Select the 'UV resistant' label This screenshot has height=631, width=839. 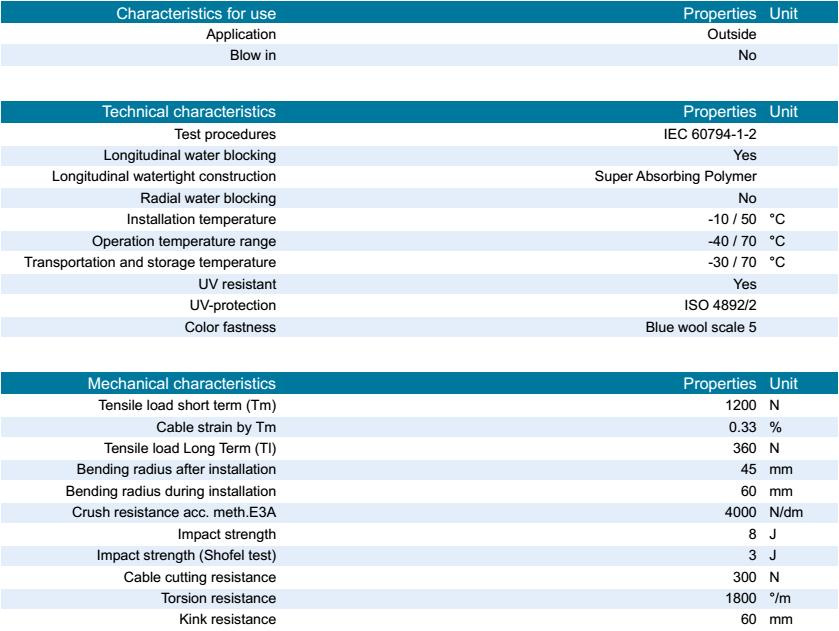(x=237, y=284)
